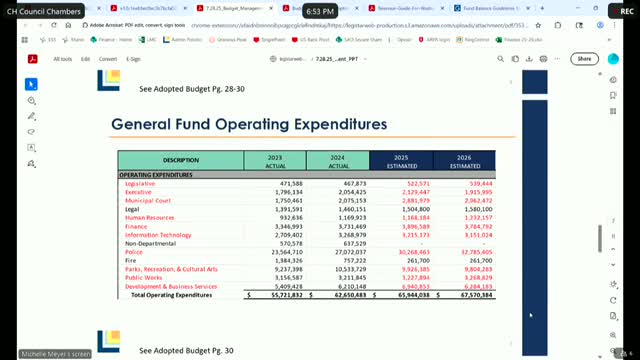
Task: Open the AI assistant panel icon
Action: point(613,80)
